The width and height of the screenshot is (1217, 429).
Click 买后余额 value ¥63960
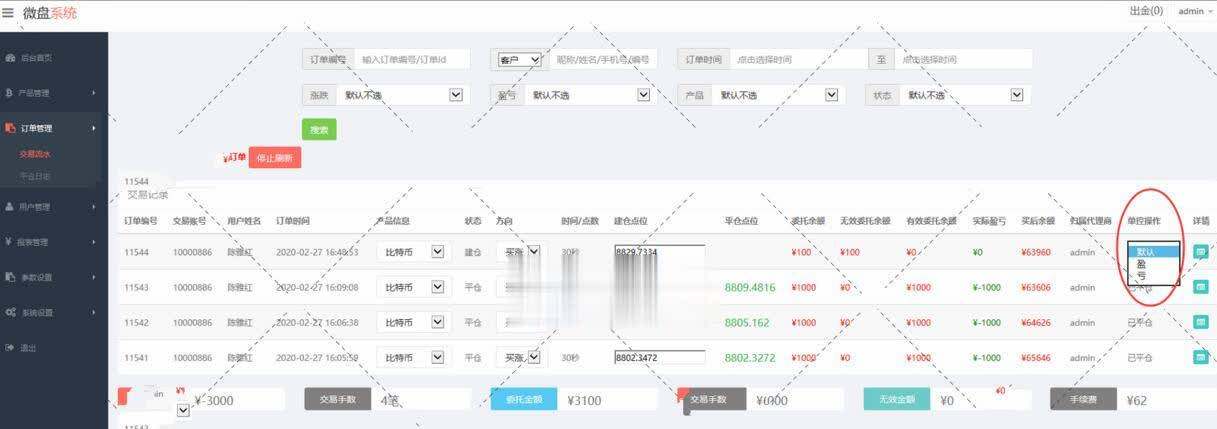click(1036, 252)
